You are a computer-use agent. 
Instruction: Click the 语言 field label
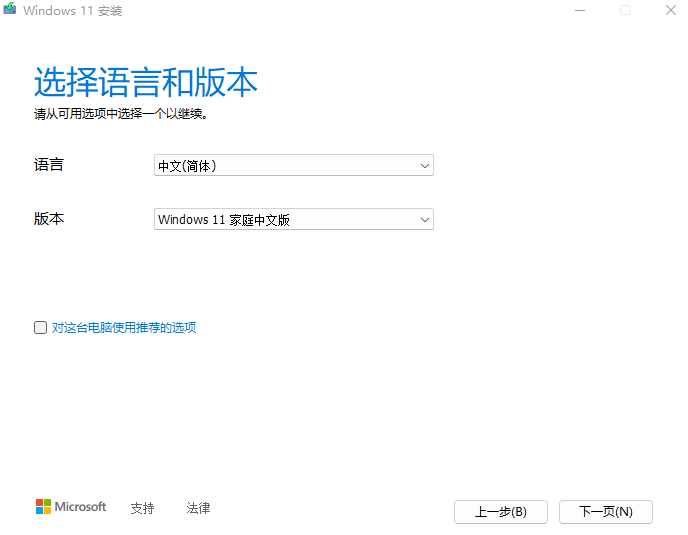[49, 165]
